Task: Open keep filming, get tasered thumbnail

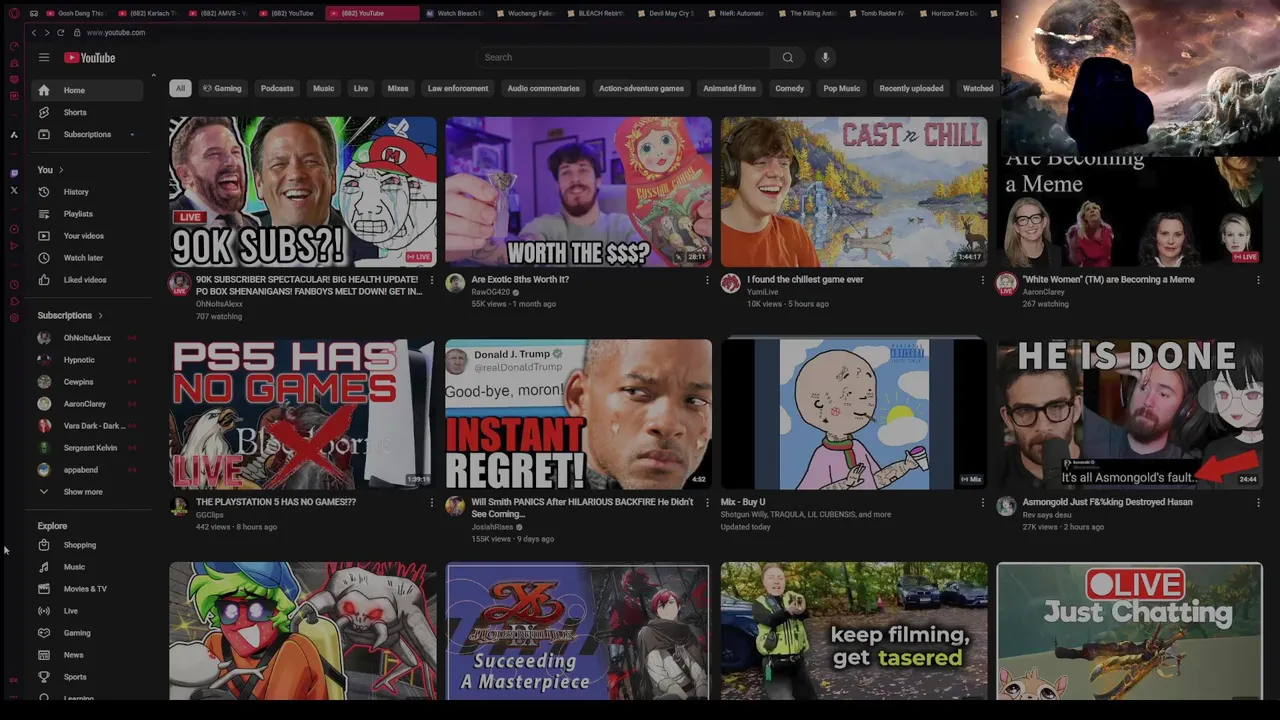Action: (854, 631)
